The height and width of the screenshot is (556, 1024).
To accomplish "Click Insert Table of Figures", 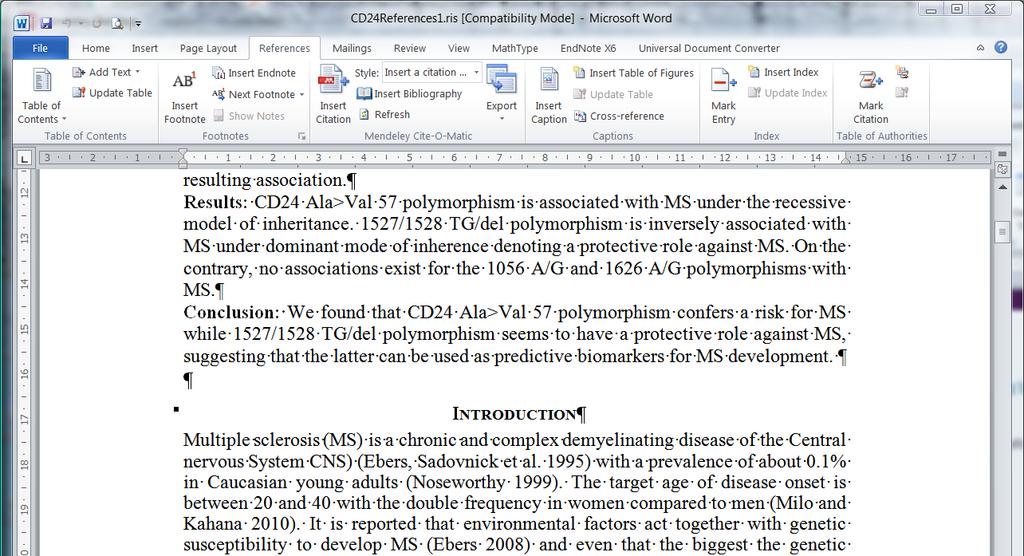I will click(x=633, y=73).
